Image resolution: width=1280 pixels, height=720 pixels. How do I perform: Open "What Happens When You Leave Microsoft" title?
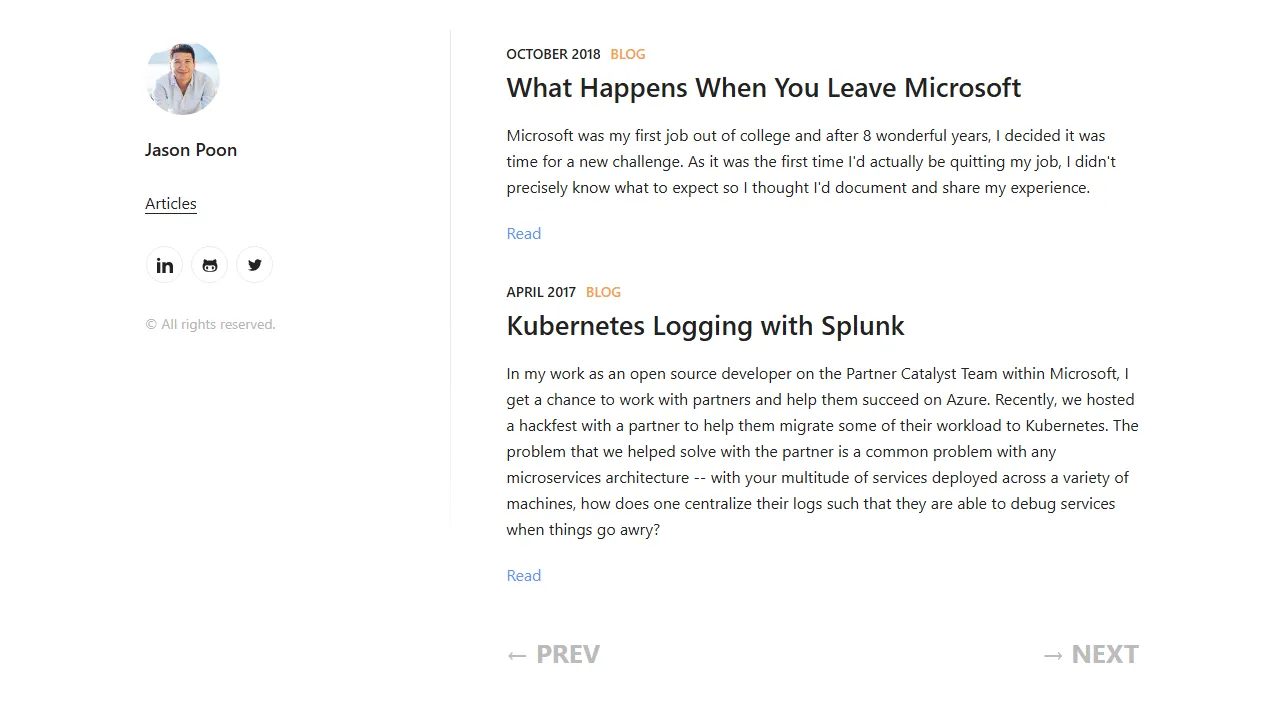tap(763, 88)
